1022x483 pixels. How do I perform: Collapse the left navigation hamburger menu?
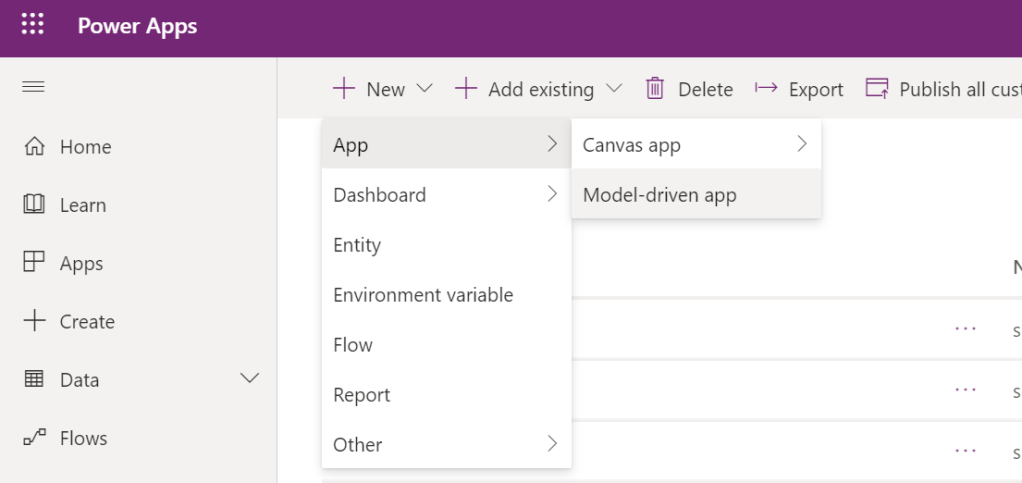coord(33,88)
